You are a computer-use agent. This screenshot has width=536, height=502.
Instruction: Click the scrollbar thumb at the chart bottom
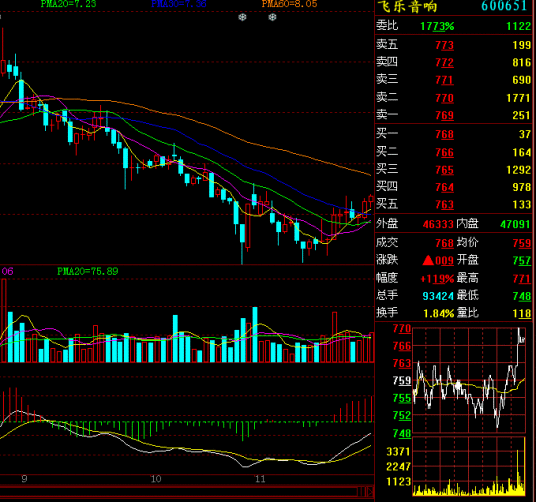(x=361, y=492)
